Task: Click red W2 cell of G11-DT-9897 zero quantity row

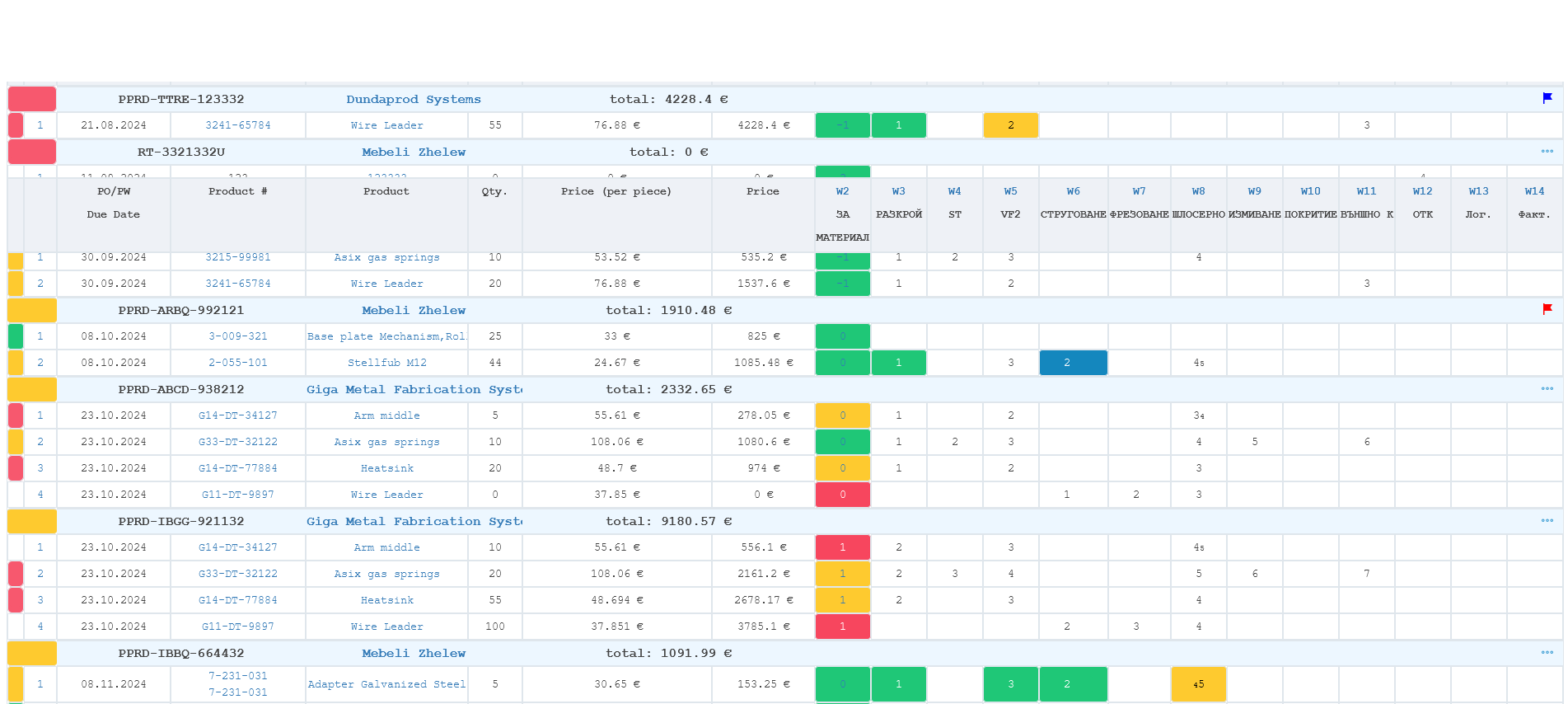Action: 842,495
